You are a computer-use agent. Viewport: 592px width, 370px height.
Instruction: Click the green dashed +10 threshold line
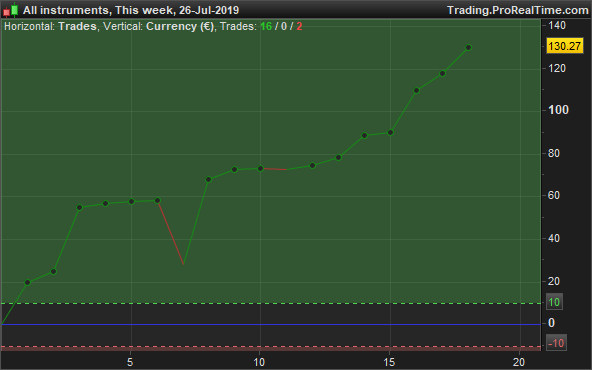[x=271, y=303]
